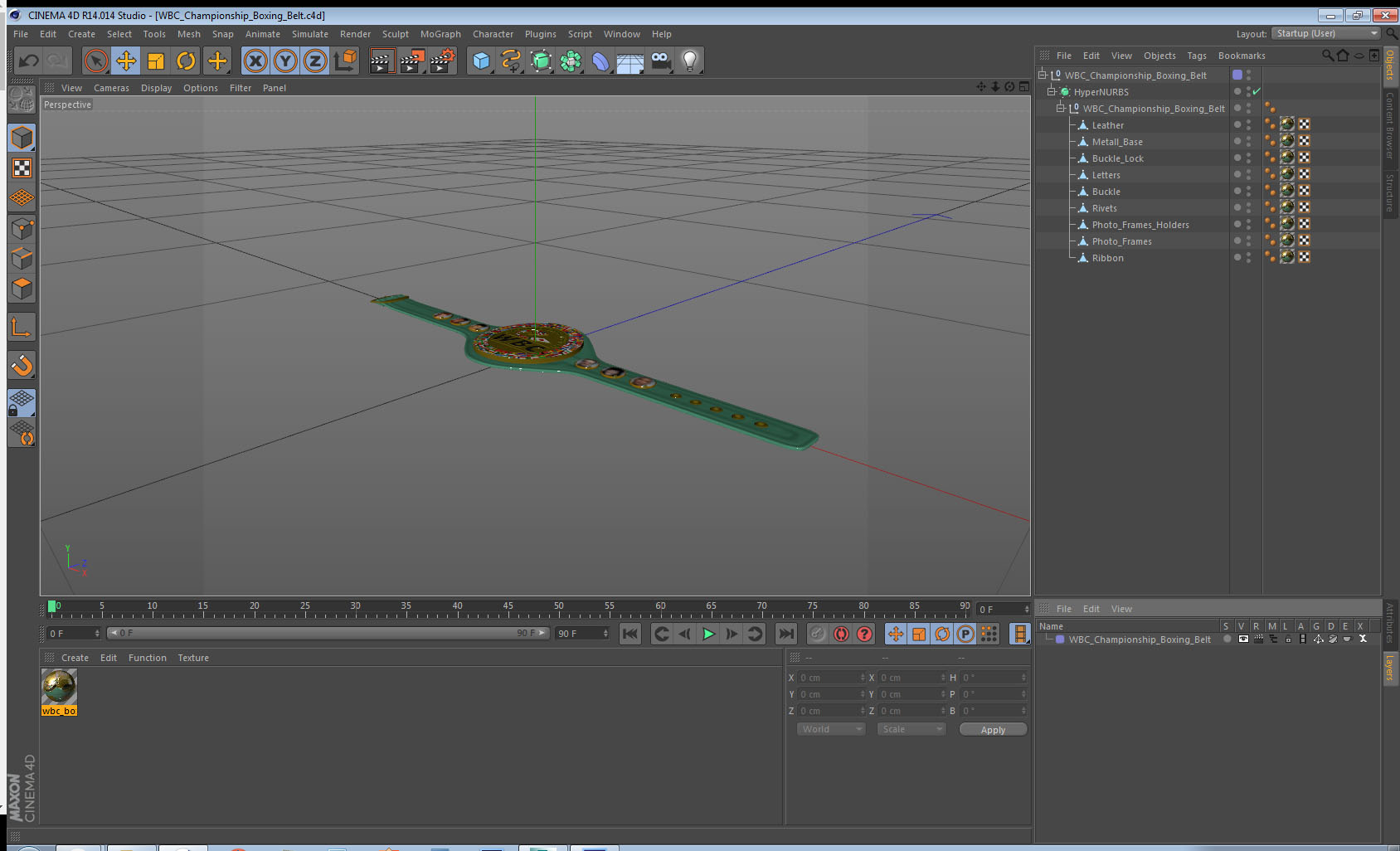
Task: Toggle record active objects button
Action: [x=818, y=634]
